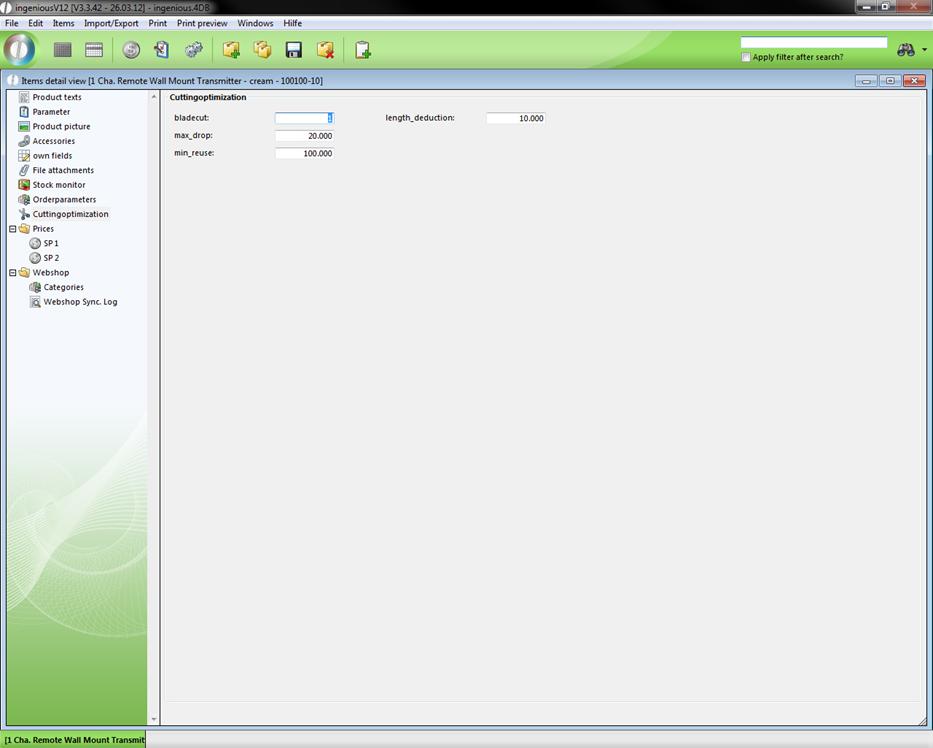Click the search text box at top right
Viewport: 933px width, 748px height.
tap(813, 43)
